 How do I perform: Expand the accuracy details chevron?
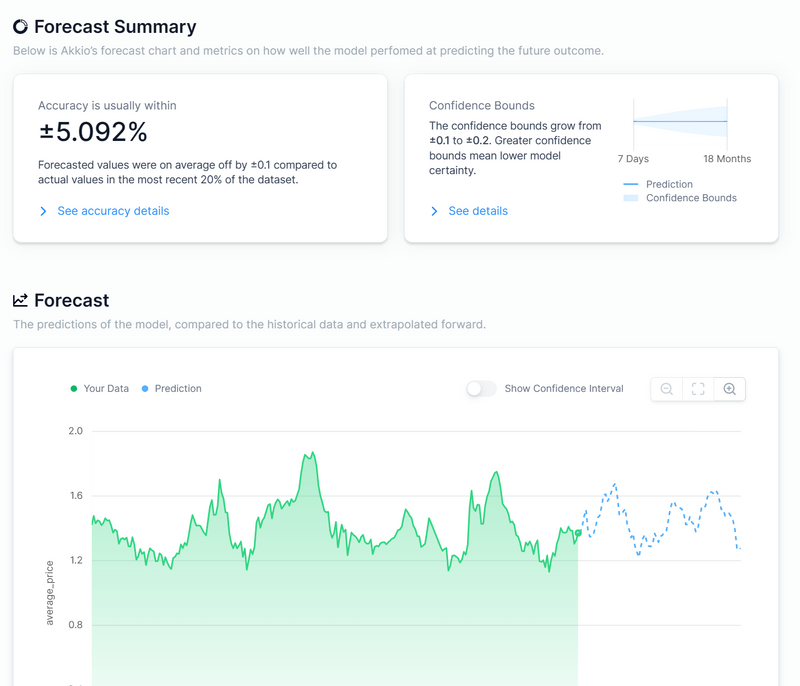(42, 211)
